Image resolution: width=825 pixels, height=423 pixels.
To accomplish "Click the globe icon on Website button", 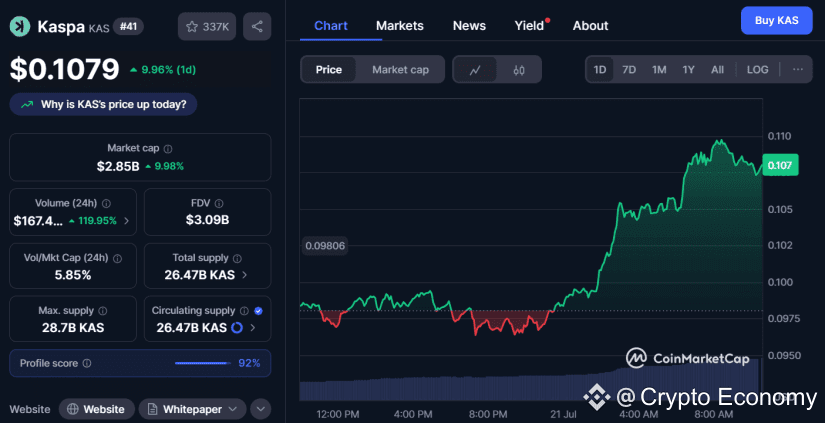I will click(x=73, y=409).
